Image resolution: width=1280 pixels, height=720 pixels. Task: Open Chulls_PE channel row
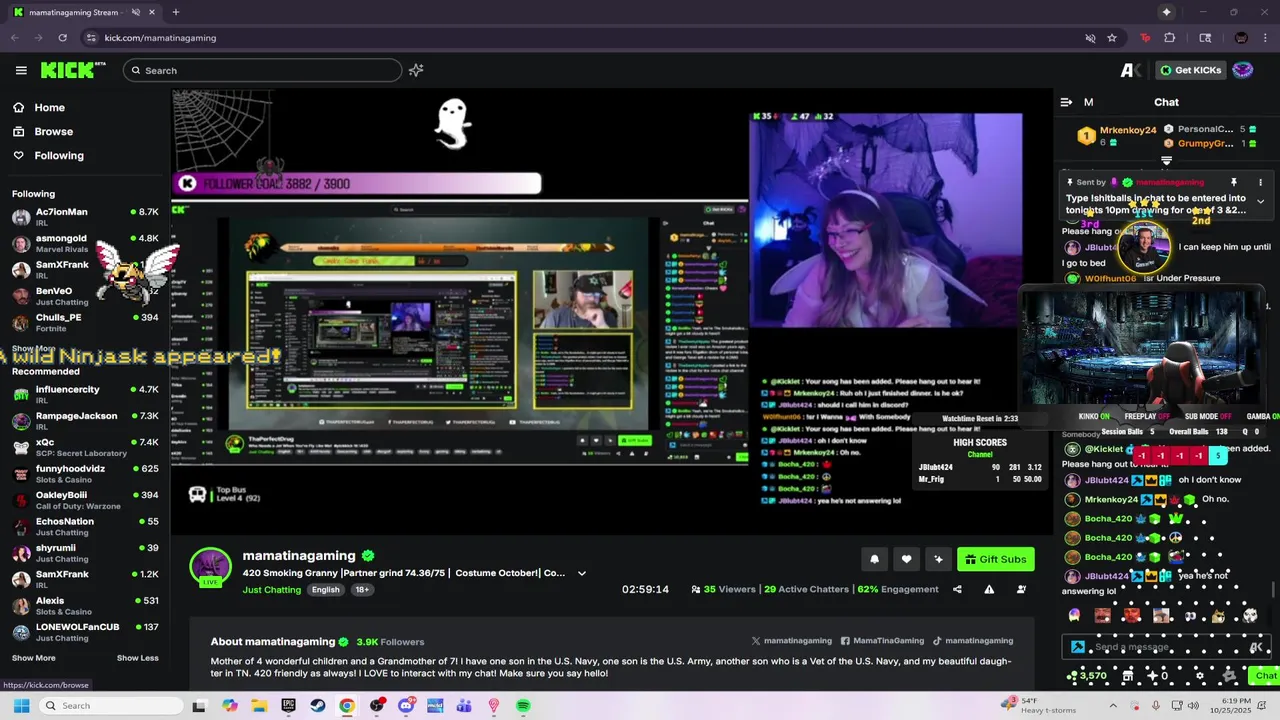point(85,323)
